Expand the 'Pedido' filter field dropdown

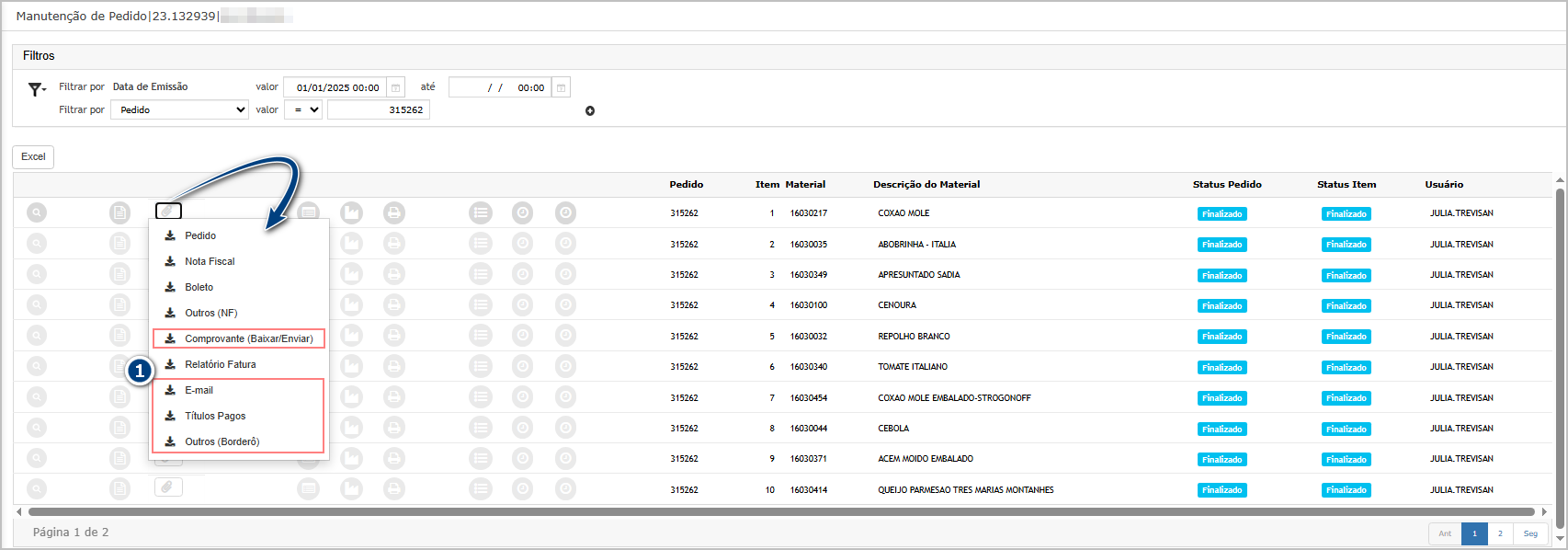[x=179, y=110]
